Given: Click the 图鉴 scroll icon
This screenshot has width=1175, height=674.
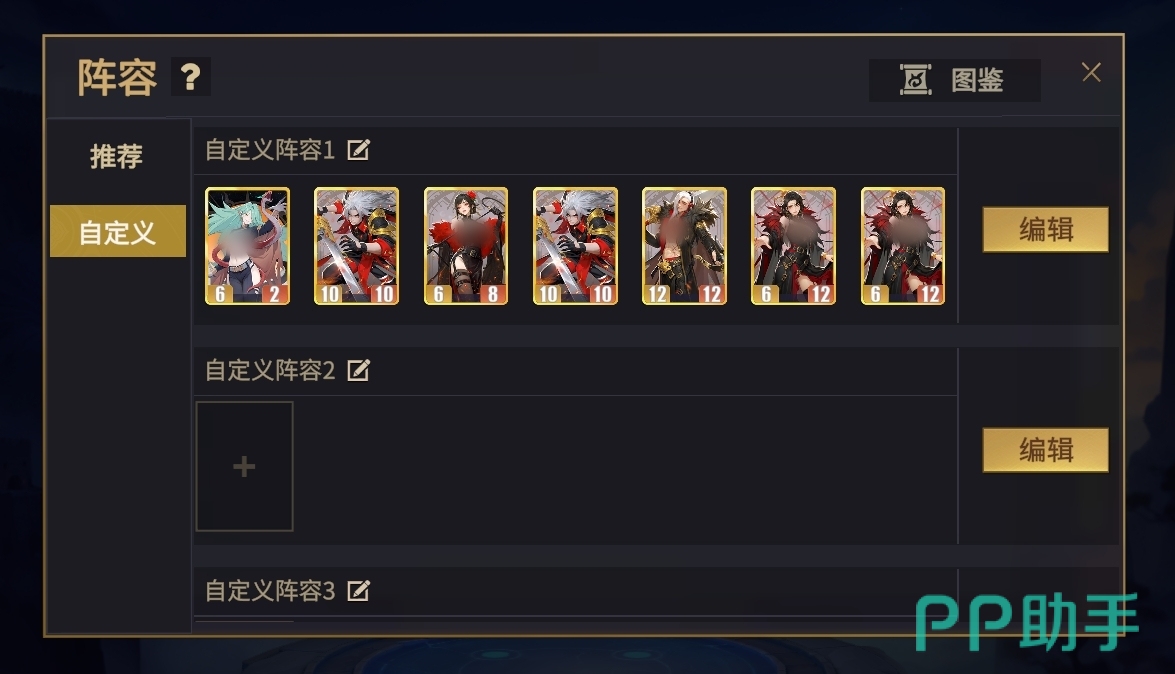Looking at the screenshot, I should point(916,79).
